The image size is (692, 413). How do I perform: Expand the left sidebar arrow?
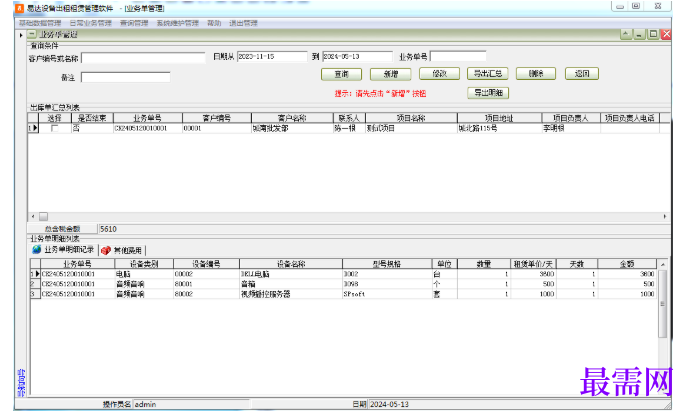[21, 35]
